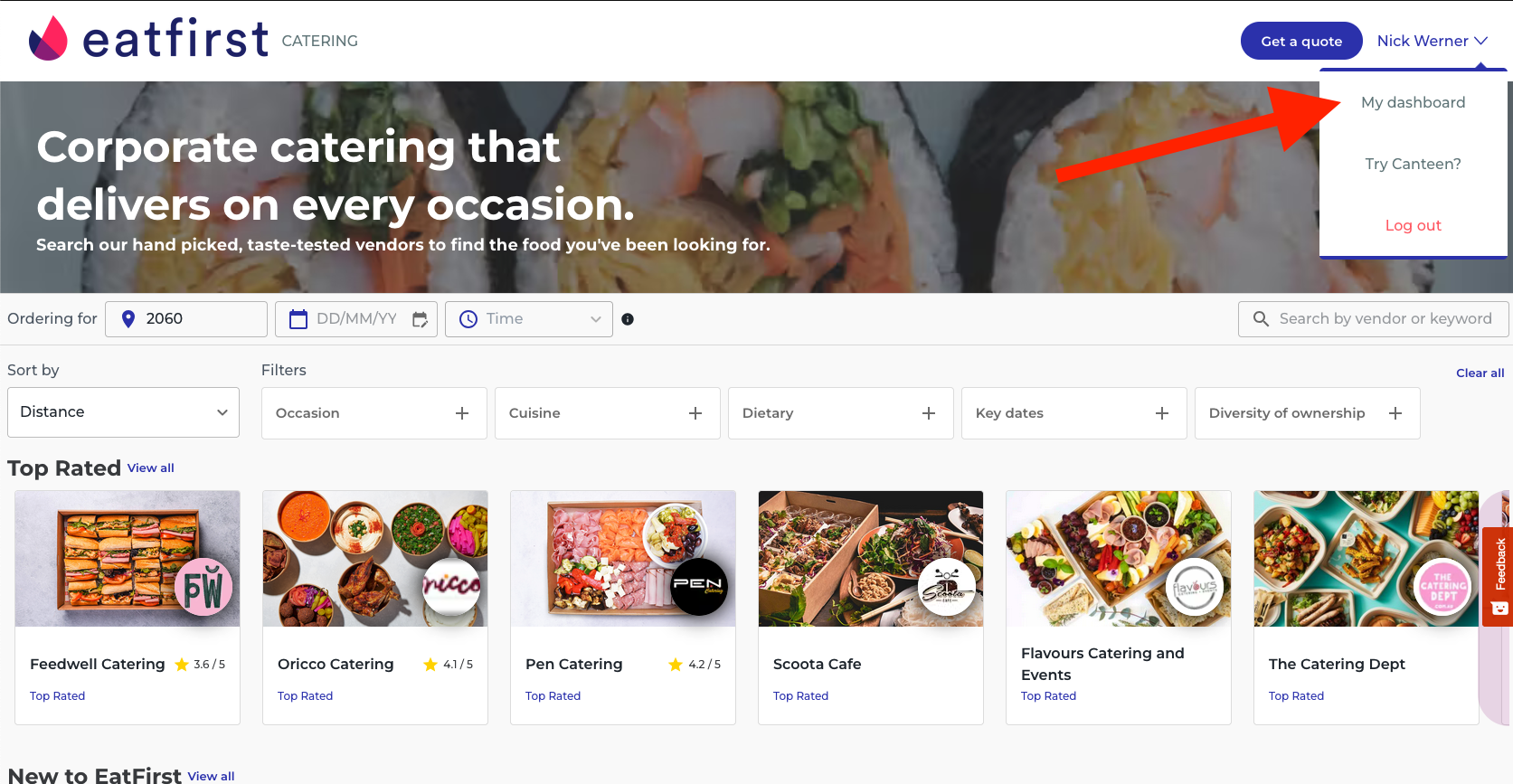Click the plus icon on Key dates filter
This screenshot has width=1513, height=784.
pos(1162,413)
